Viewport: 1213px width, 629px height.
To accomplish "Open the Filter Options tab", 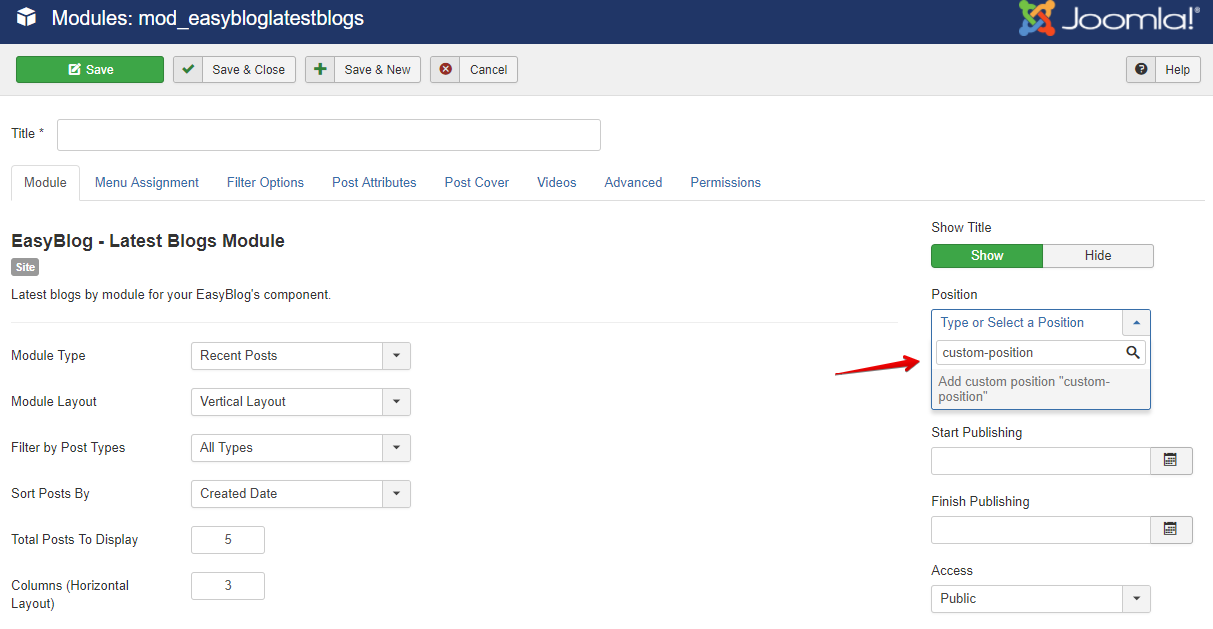I will 265,183.
